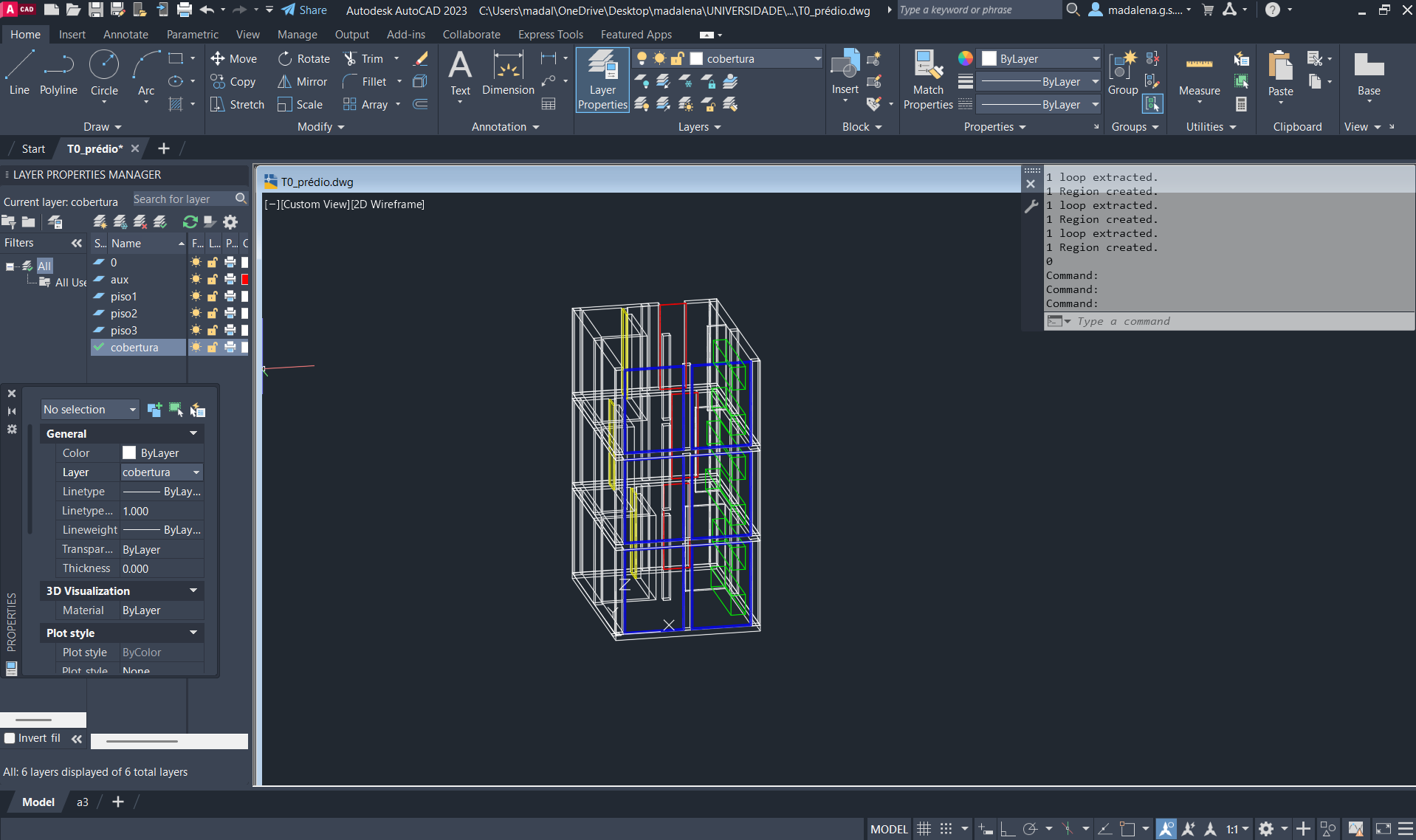
Task: Click the Share button
Action: (x=304, y=10)
